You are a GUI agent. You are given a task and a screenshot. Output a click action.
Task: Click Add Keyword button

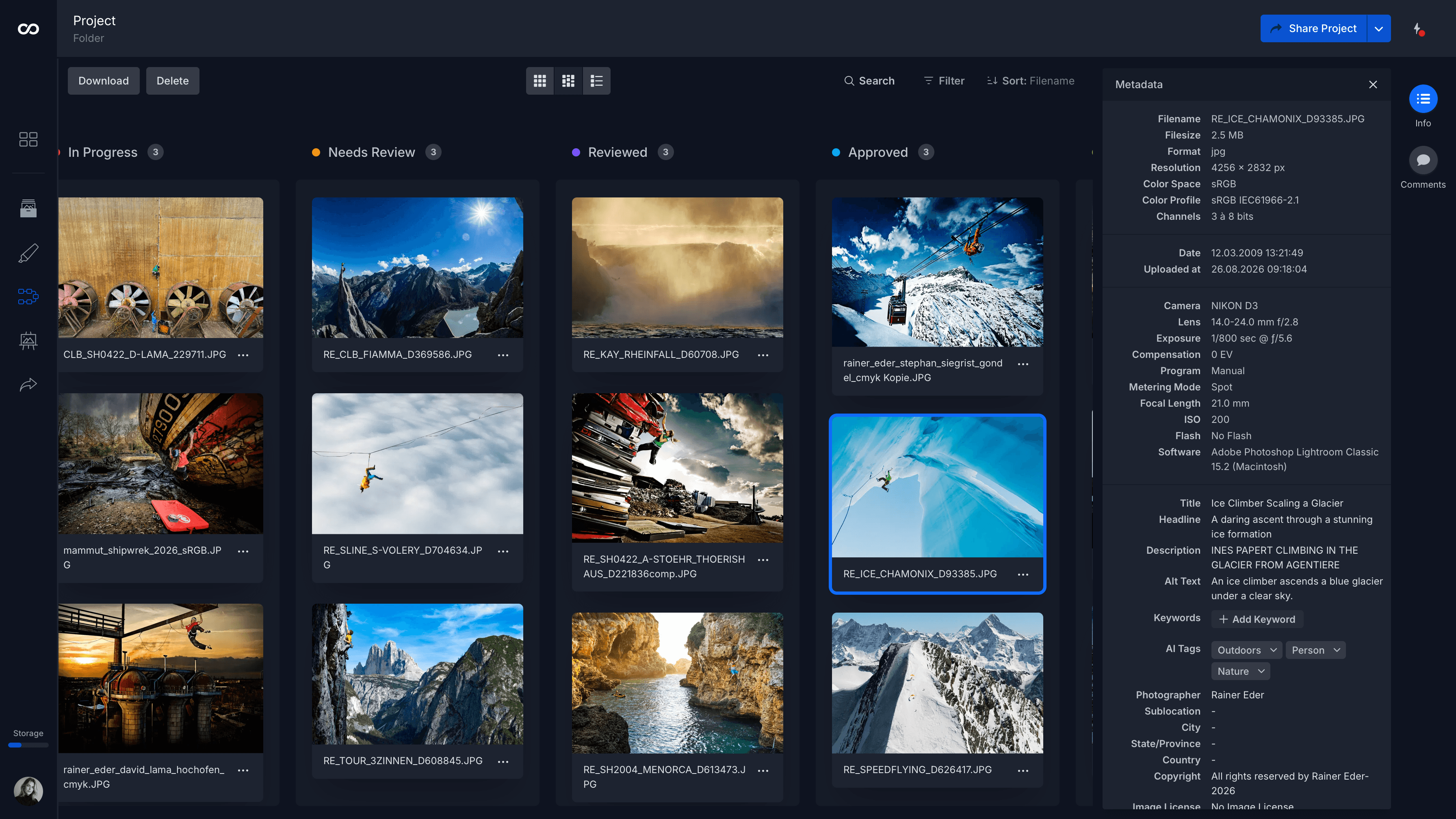tap(1257, 619)
